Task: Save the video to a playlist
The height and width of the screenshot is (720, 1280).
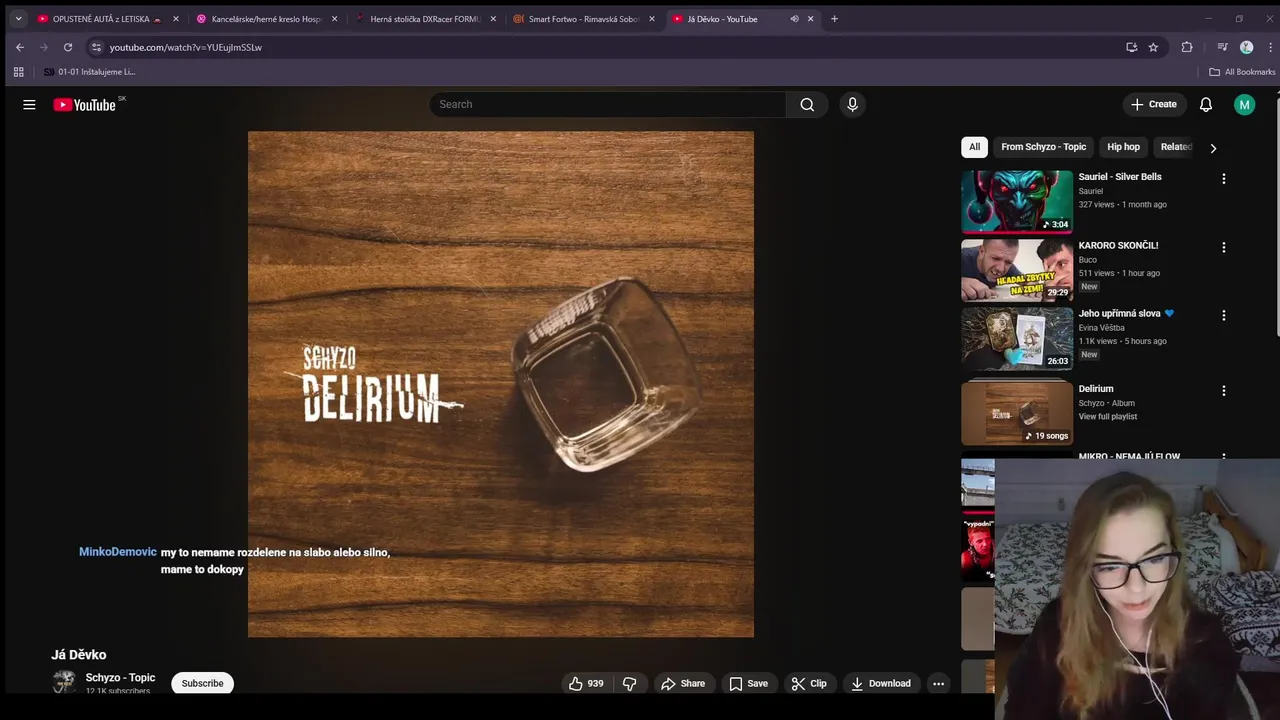Action: [748, 683]
